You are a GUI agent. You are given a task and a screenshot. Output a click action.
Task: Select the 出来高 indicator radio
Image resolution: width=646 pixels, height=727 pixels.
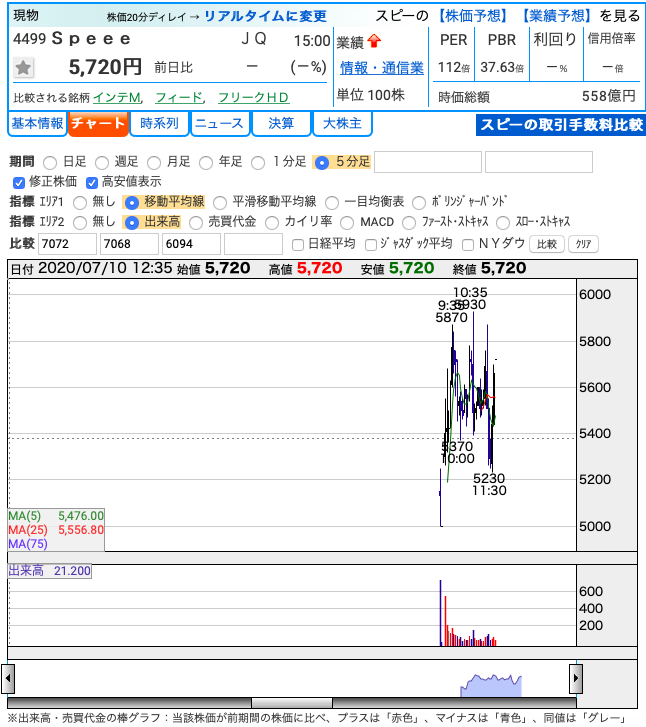(132, 223)
